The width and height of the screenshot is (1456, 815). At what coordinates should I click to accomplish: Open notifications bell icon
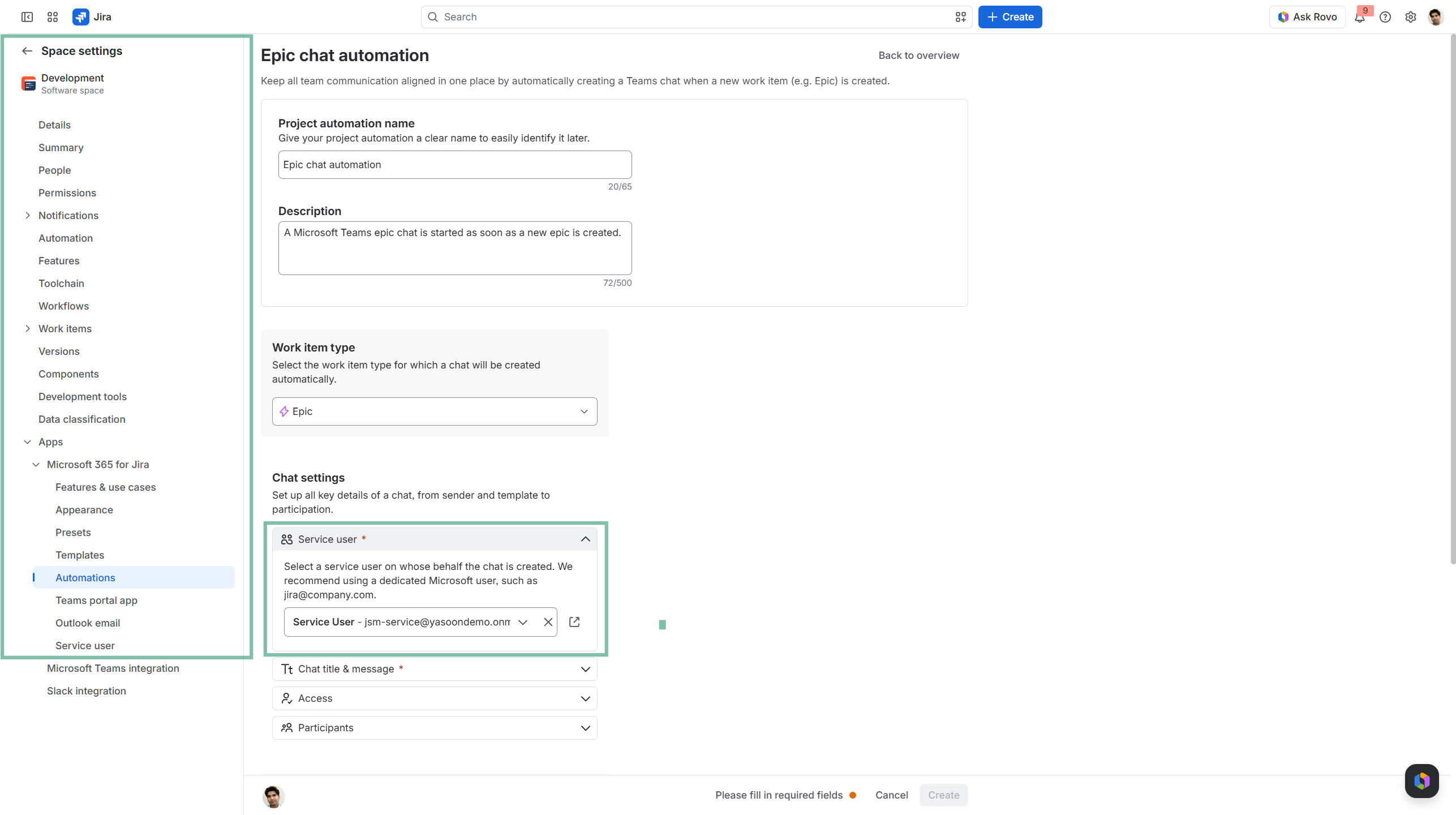[1359, 17]
